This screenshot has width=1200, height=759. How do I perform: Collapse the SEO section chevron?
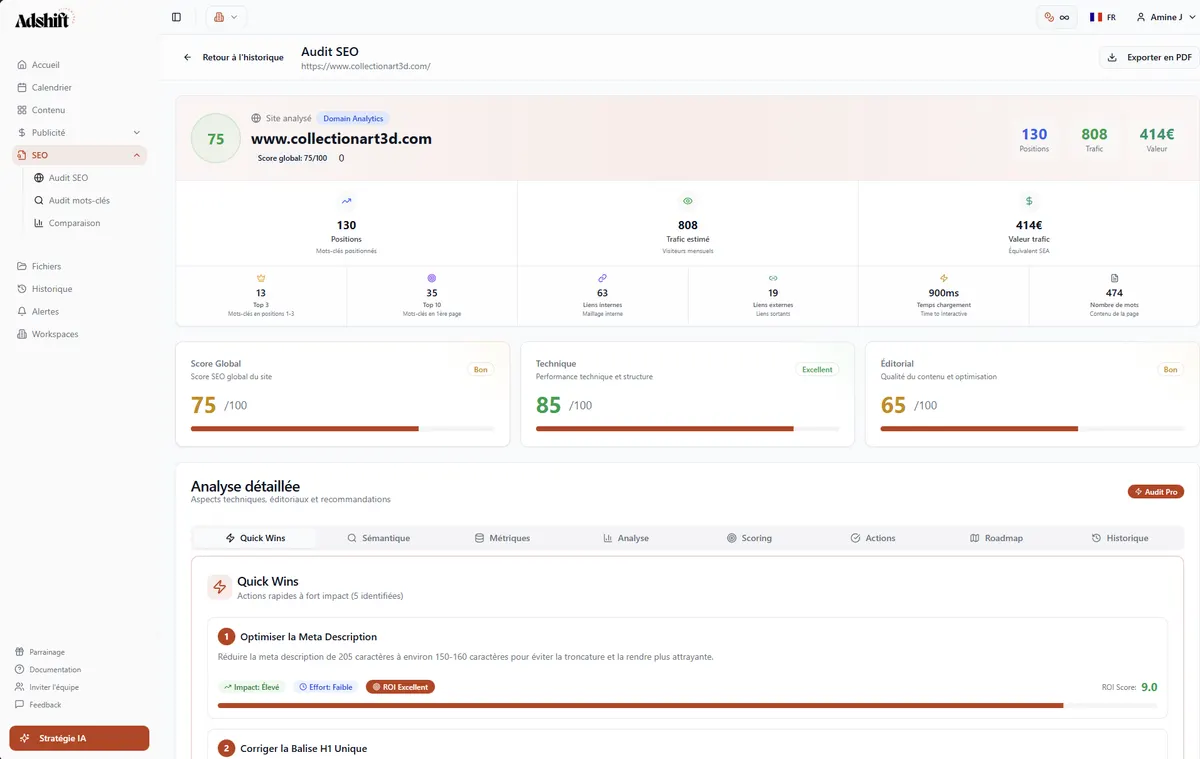(x=137, y=155)
